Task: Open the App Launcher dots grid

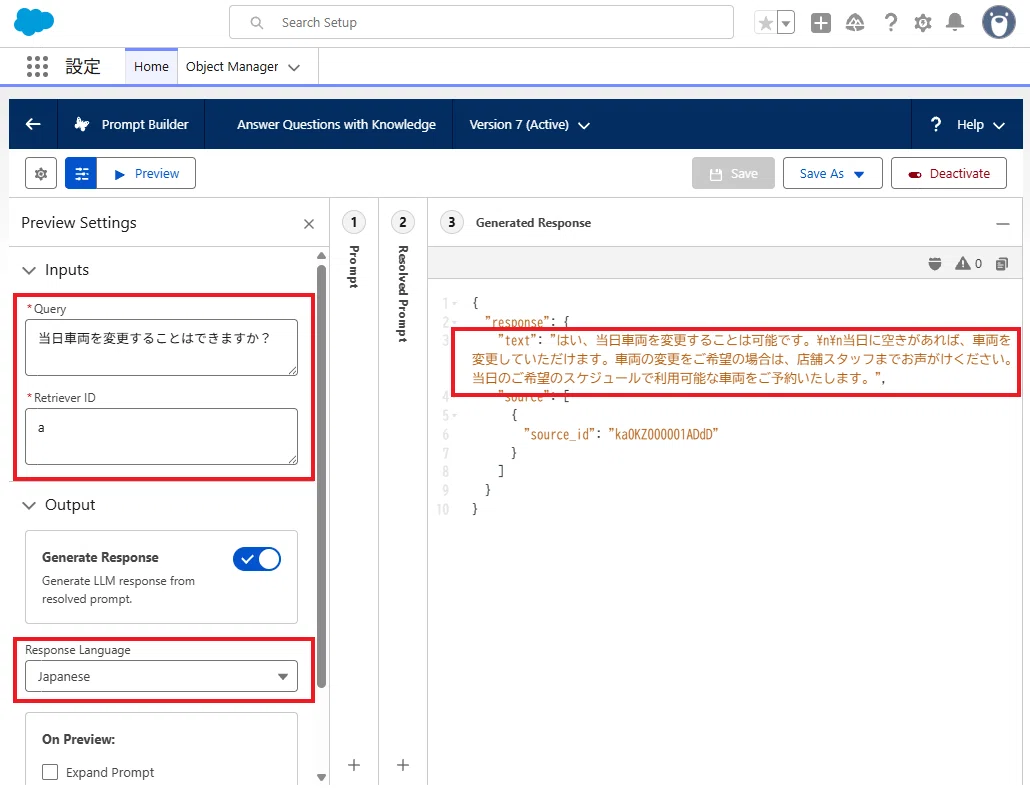Action: (37, 66)
